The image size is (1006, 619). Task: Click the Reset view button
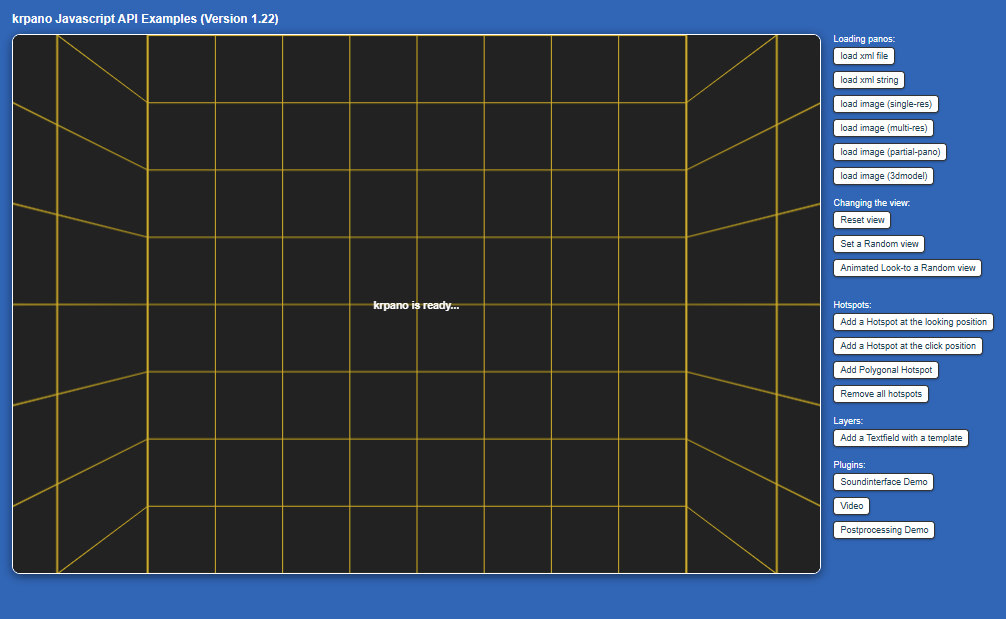click(x=862, y=220)
